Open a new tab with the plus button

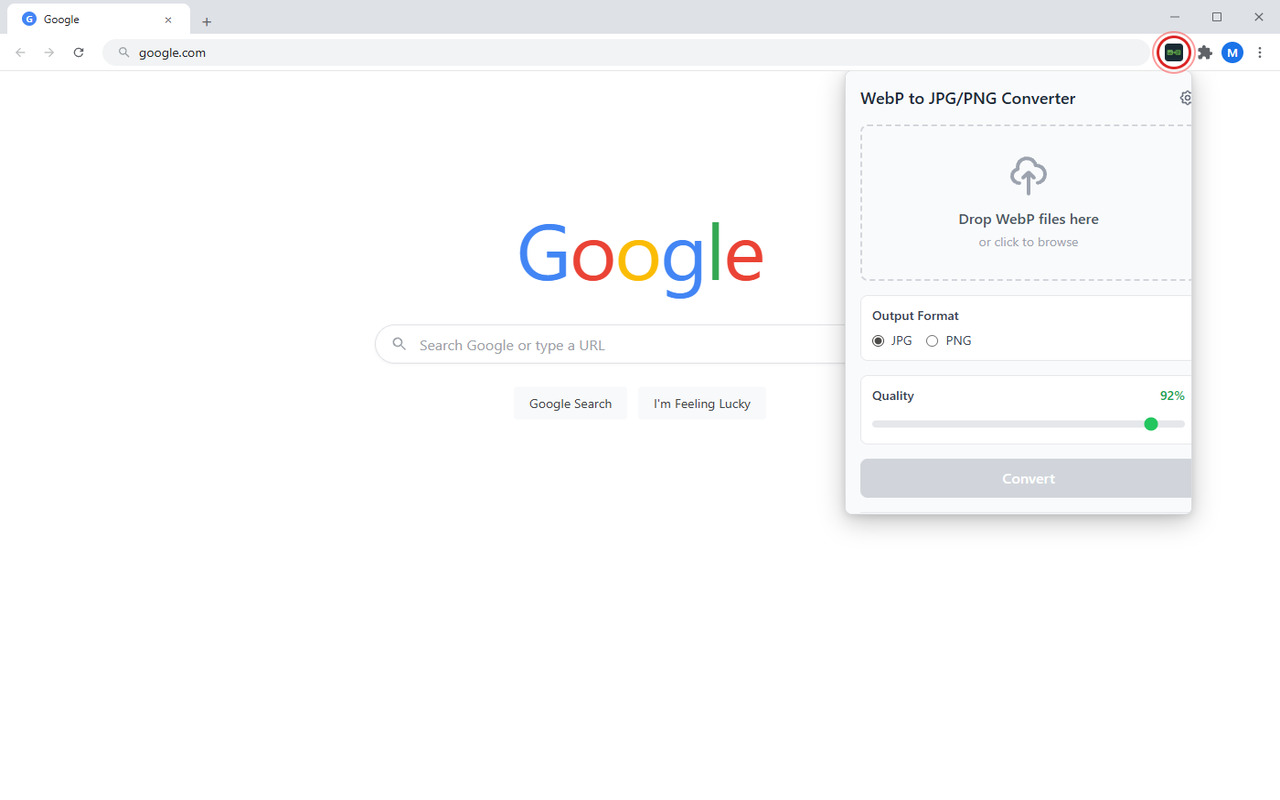(x=207, y=20)
